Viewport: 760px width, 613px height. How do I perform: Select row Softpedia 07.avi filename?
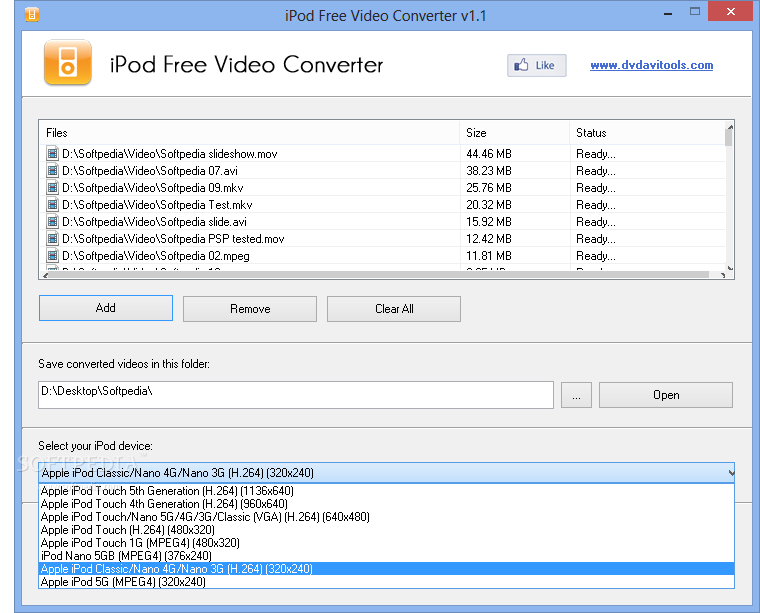(x=150, y=171)
